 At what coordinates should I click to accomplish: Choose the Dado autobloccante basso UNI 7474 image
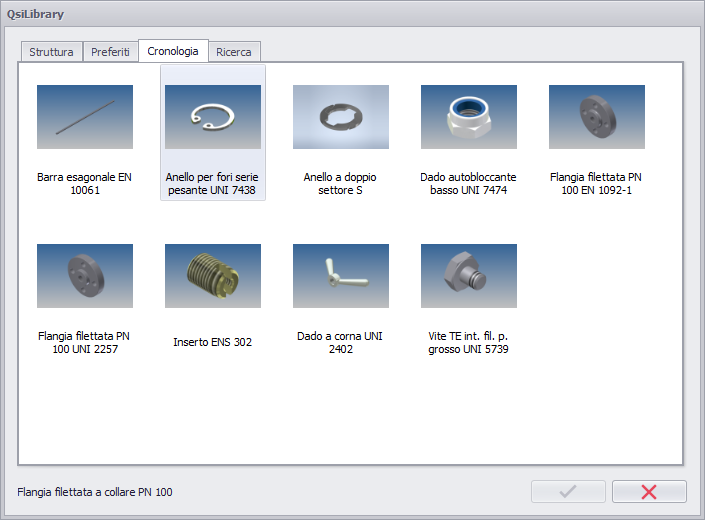tap(469, 117)
